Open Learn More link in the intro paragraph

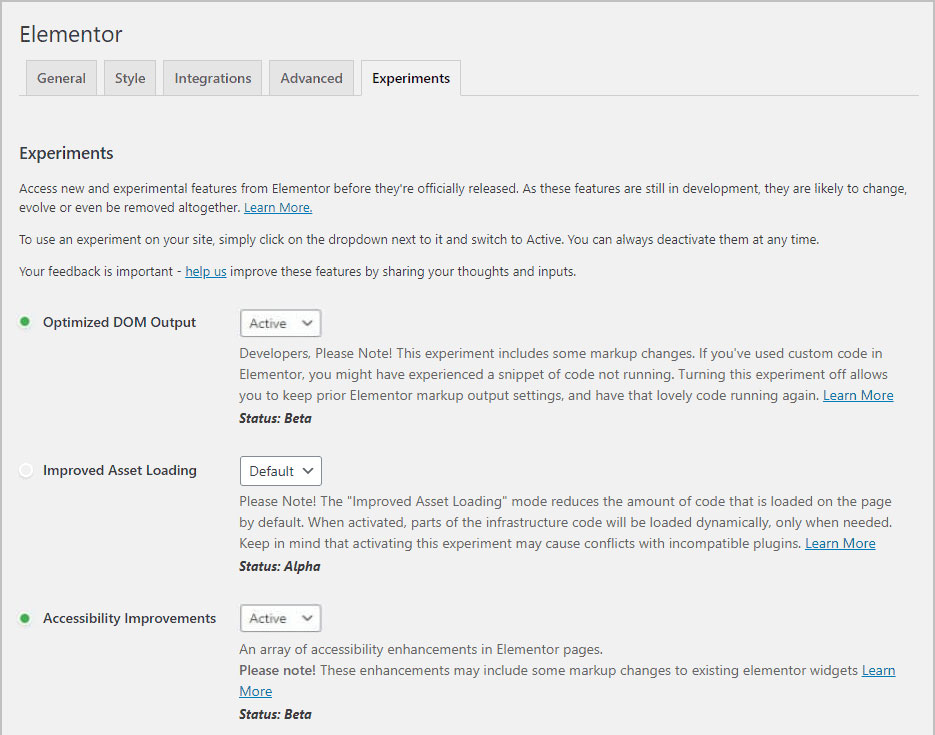tap(278, 207)
